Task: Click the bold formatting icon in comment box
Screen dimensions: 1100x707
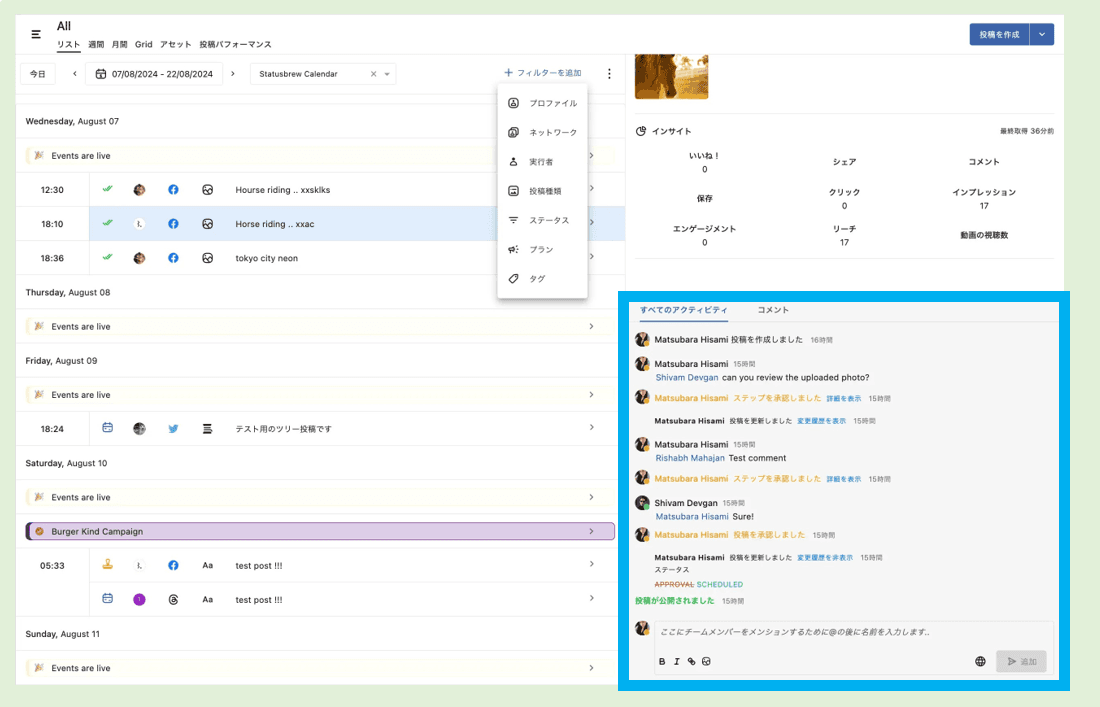Action: point(662,661)
